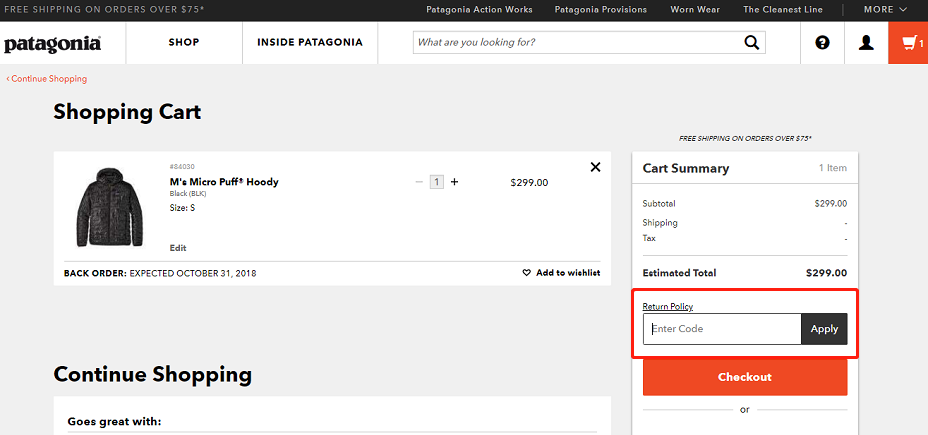The height and width of the screenshot is (435, 928).
Task: Open the help question mark icon
Action: click(822, 43)
